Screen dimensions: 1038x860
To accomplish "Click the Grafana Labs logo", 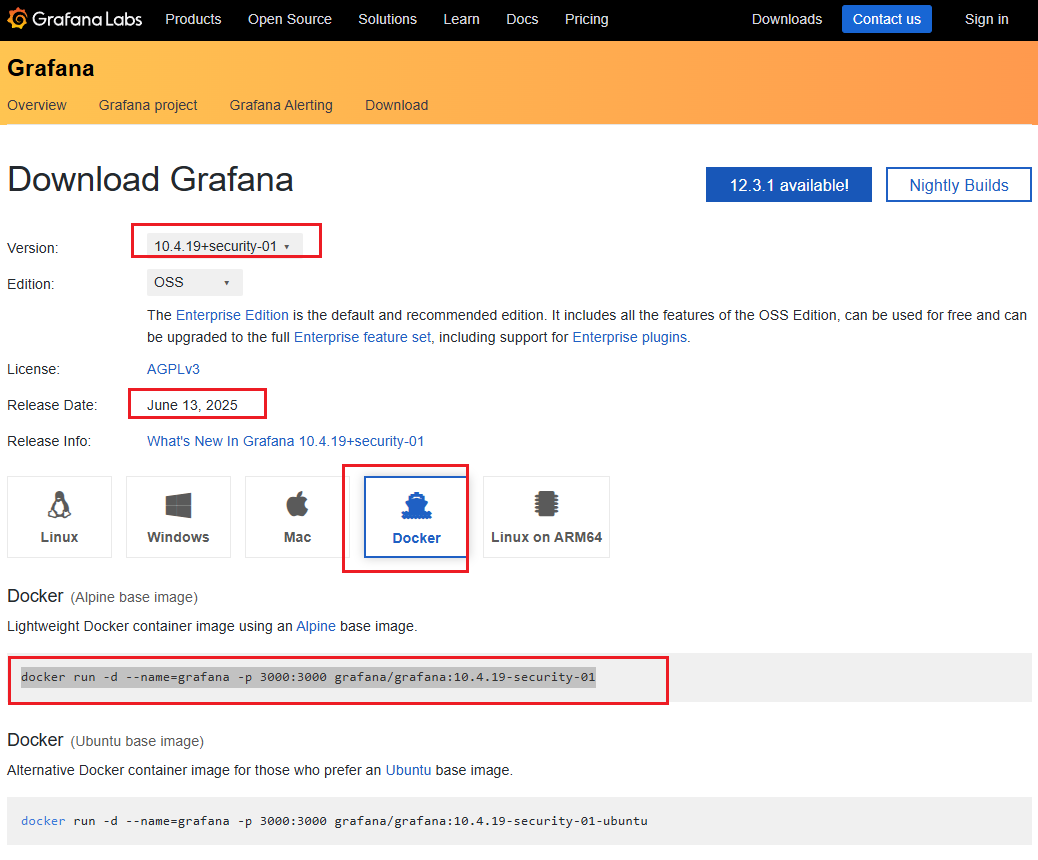I will (75, 19).
